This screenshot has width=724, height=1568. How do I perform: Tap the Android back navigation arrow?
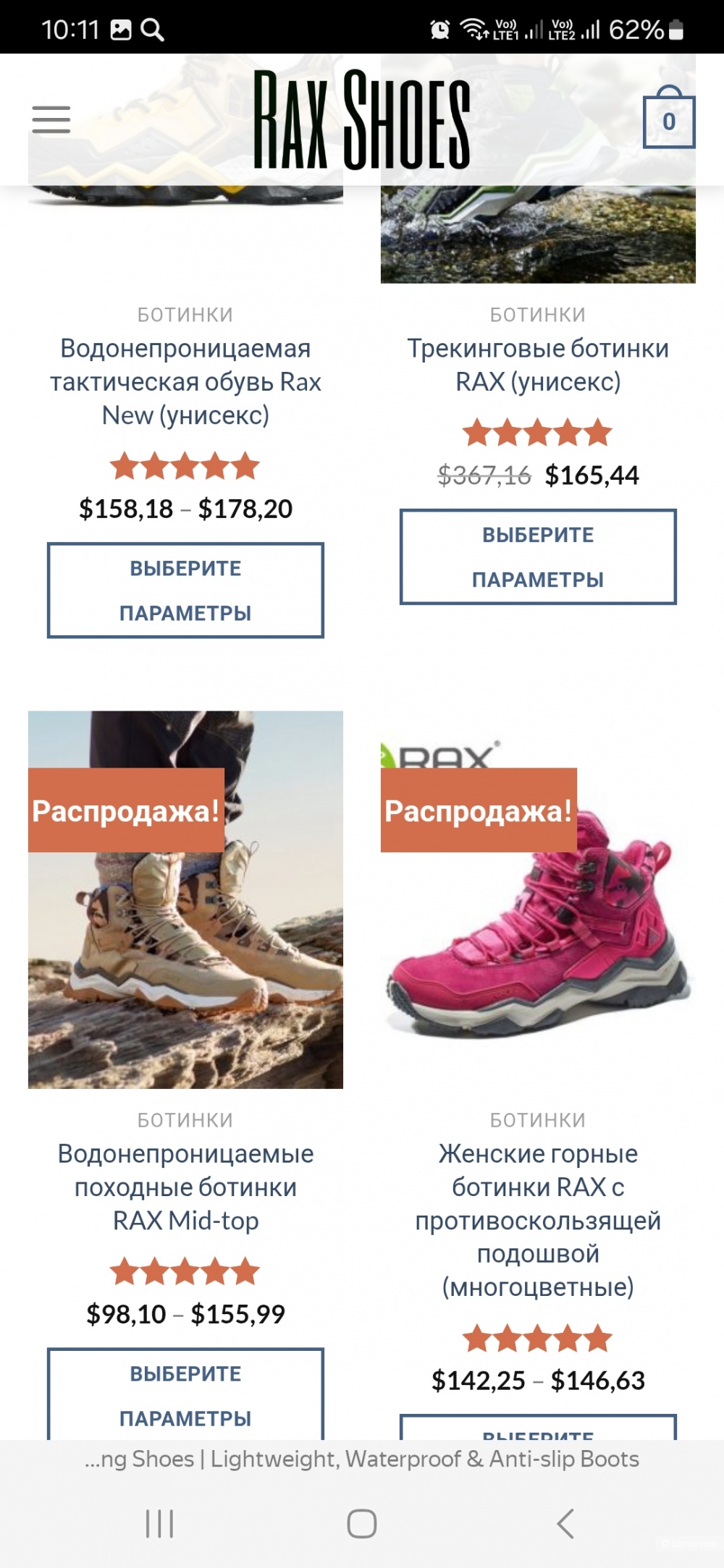point(565,1523)
